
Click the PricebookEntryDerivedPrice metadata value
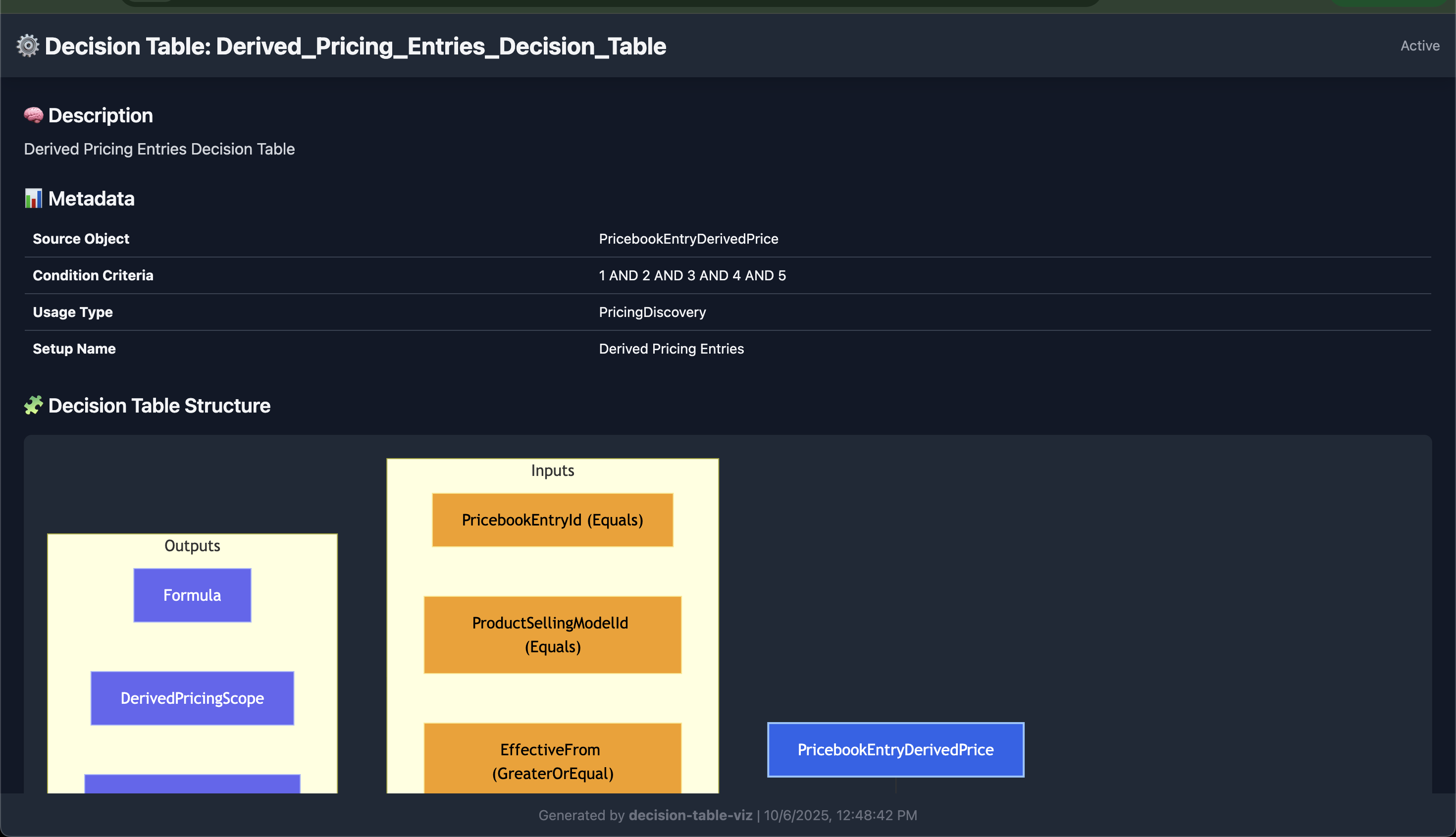[x=688, y=239]
